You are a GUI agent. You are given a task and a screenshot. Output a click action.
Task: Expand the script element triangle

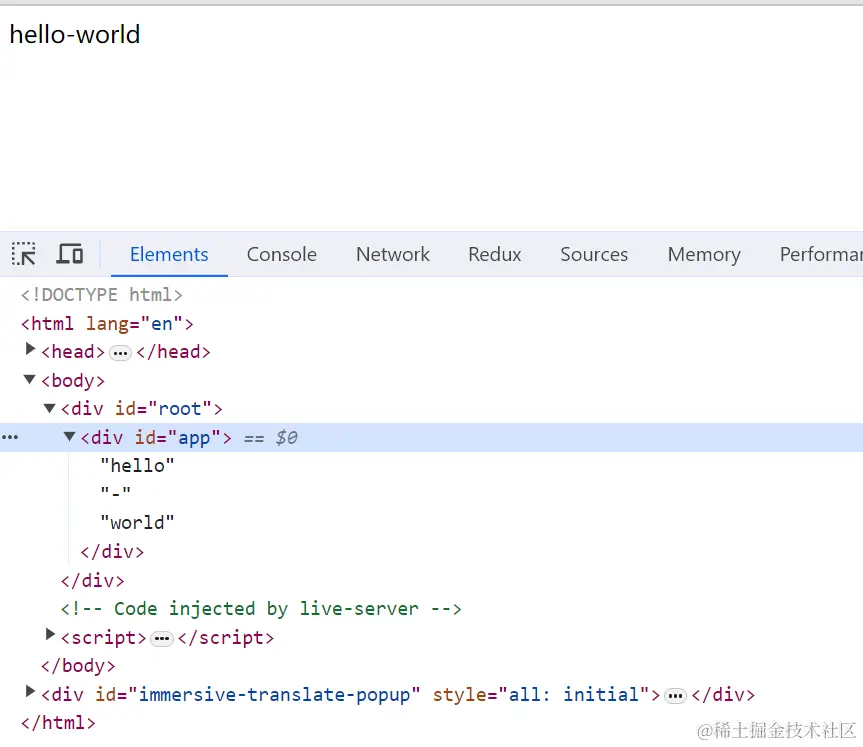click(x=50, y=634)
